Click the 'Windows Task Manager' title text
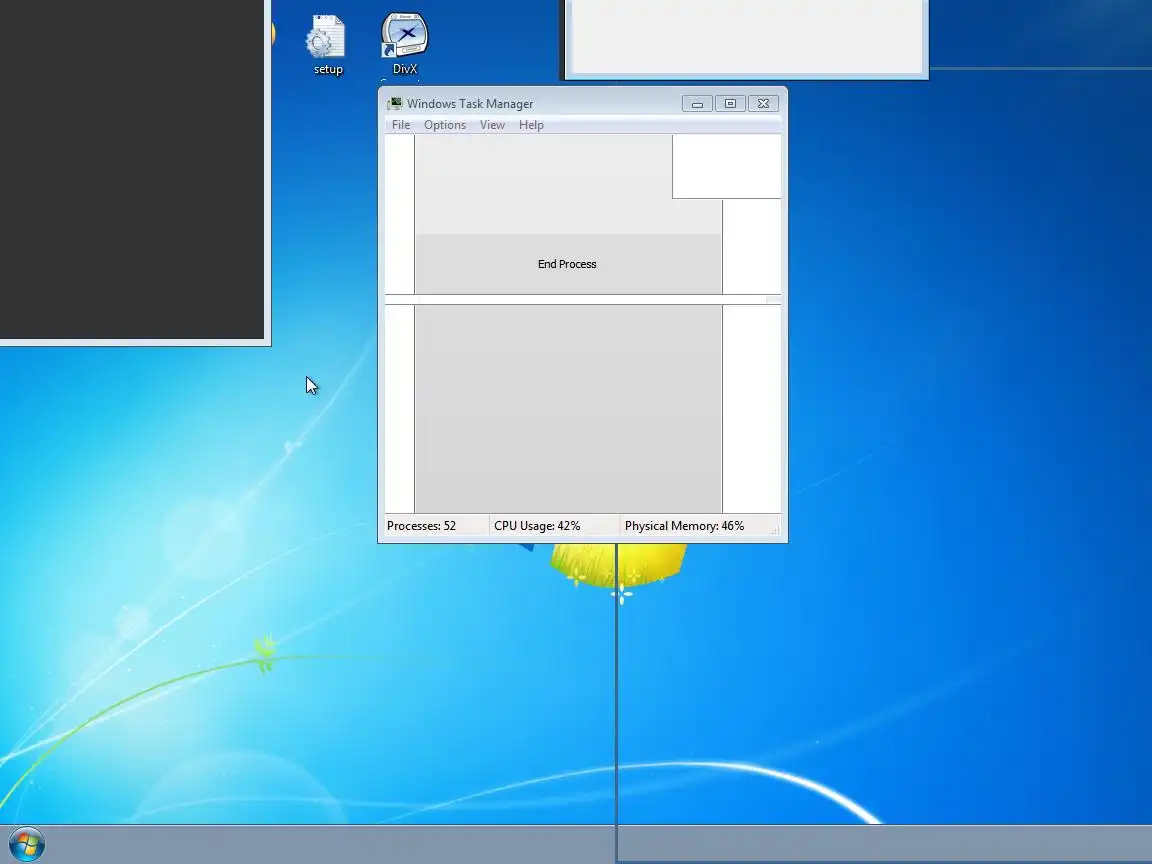Image resolution: width=1152 pixels, height=864 pixels. point(470,104)
